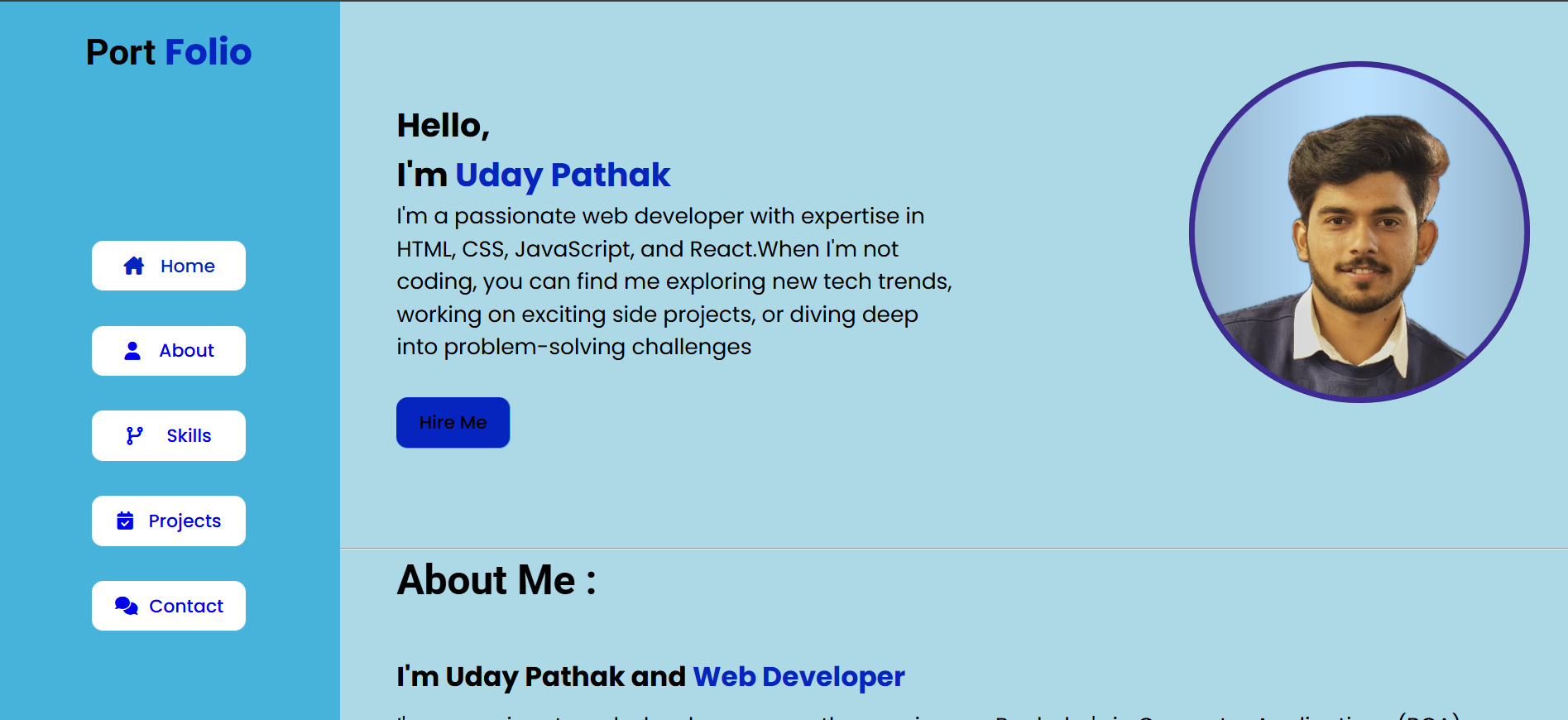
Task: Go to the Home section label
Action: (x=188, y=266)
